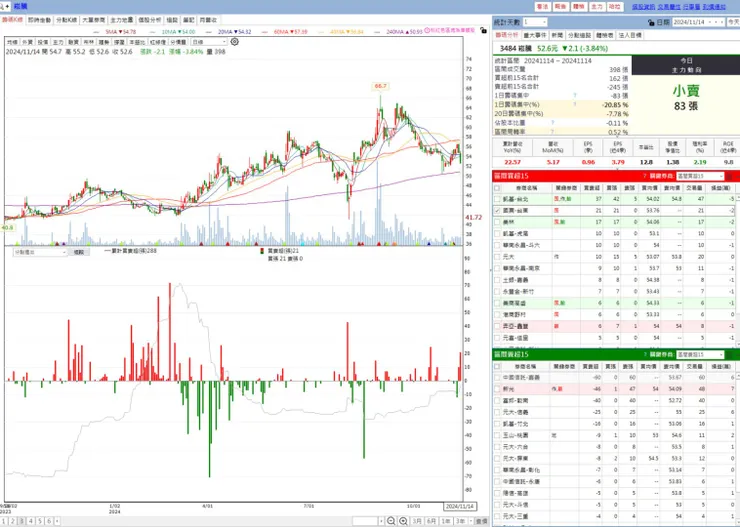Toggle the lock icon above the K-line chart

click(483, 30)
